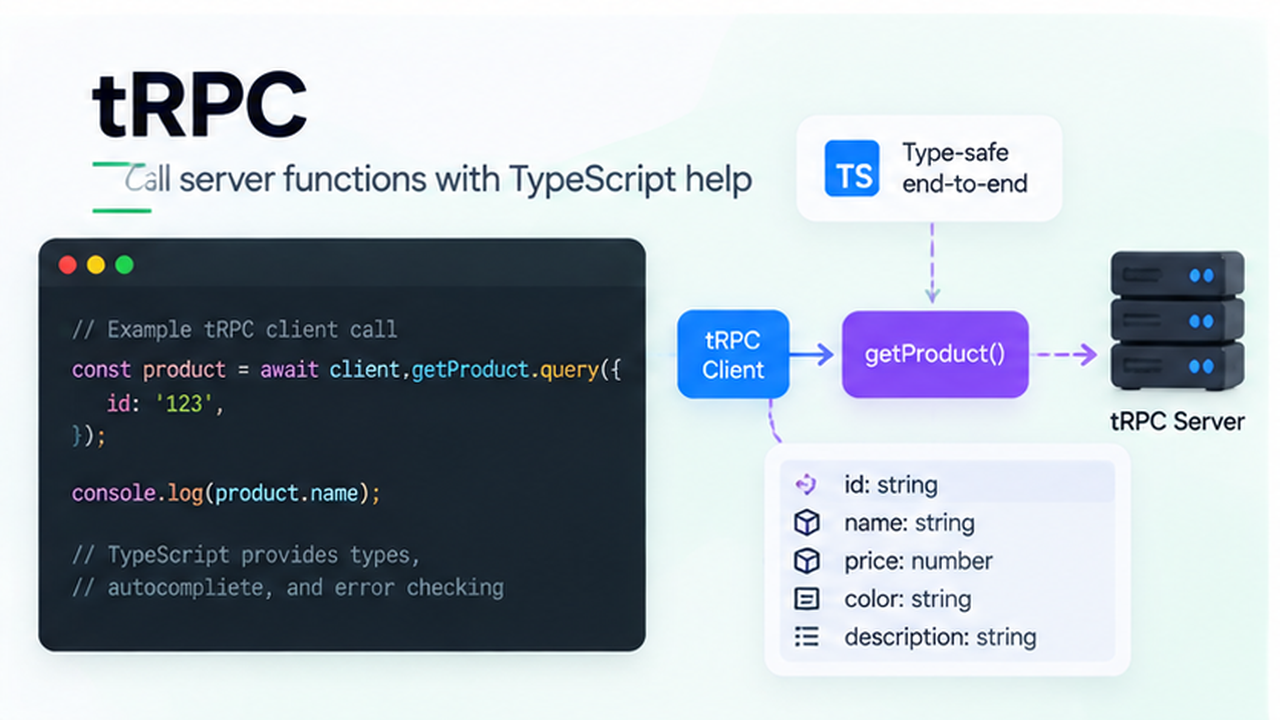Click the closing '});' code line
1280x720 pixels.
pyautogui.click(x=88, y=436)
